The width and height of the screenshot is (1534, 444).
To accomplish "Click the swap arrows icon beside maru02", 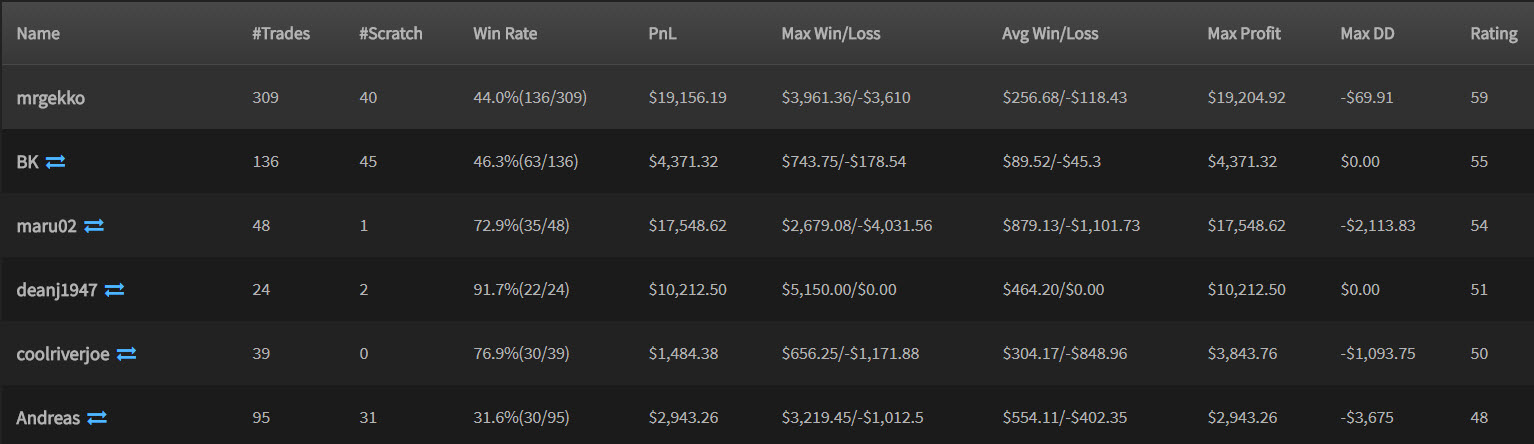I will tap(94, 226).
